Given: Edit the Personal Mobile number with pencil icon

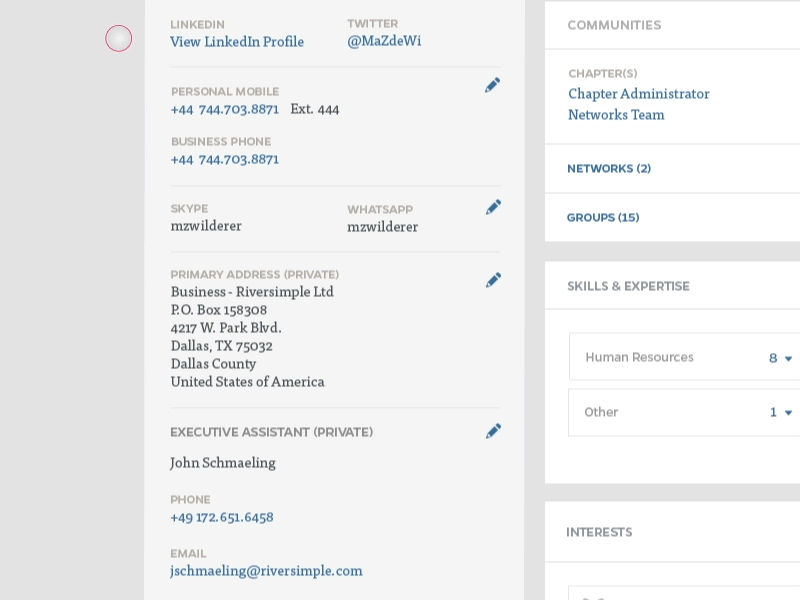Looking at the screenshot, I should pos(493,85).
